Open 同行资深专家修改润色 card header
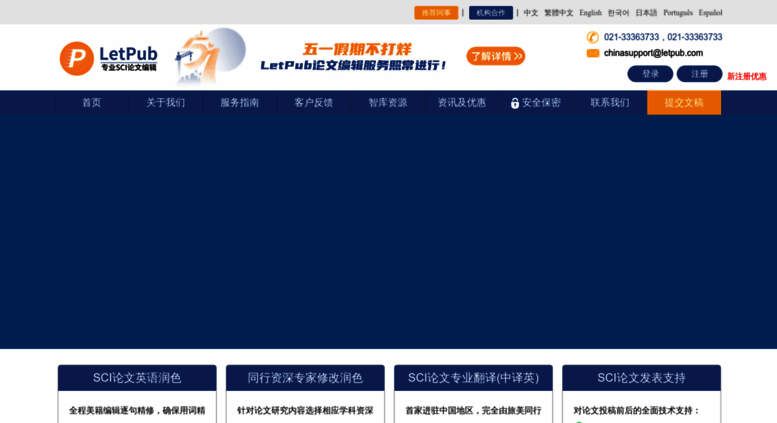The image size is (777, 423). click(x=305, y=378)
